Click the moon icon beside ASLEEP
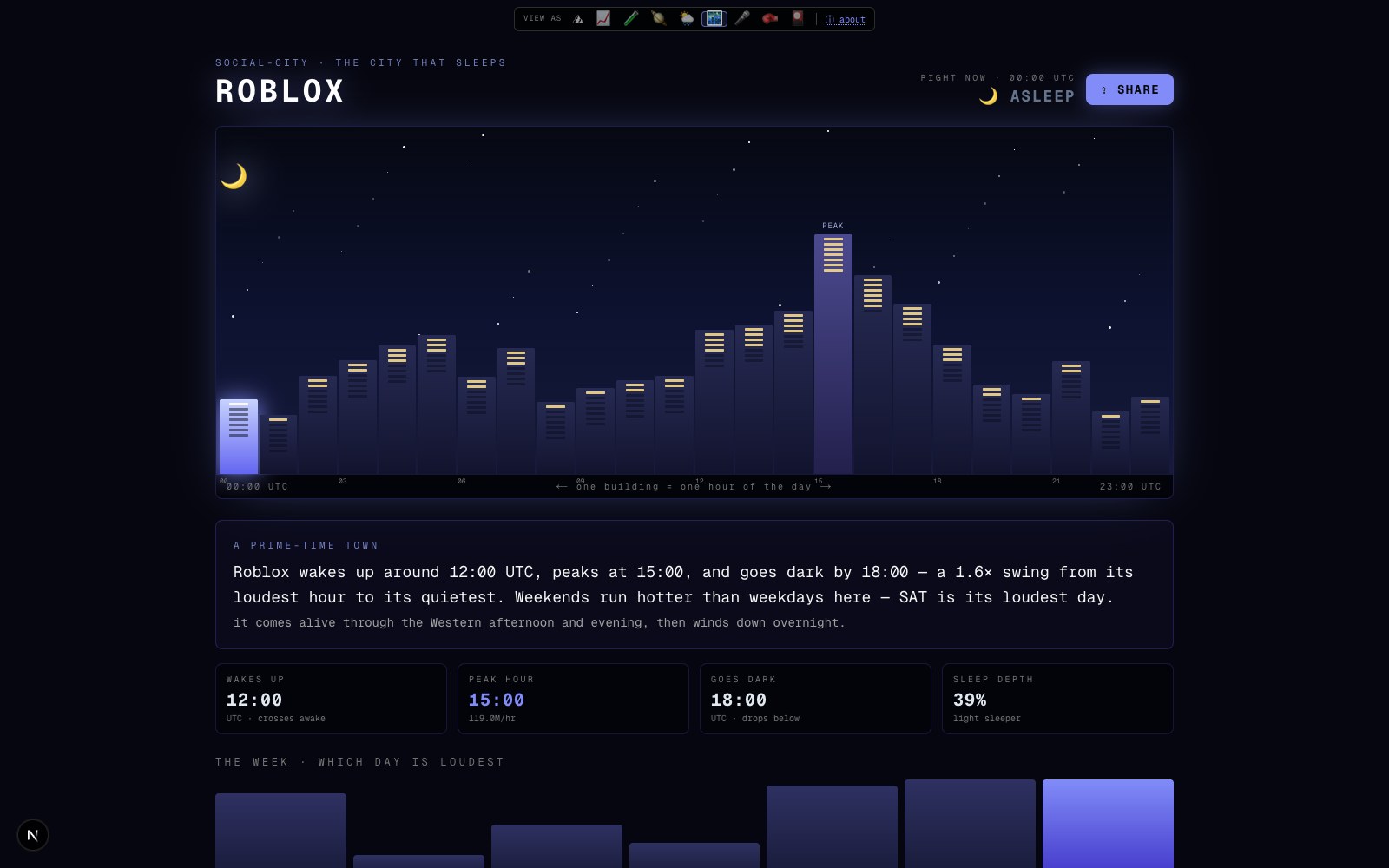 [x=988, y=96]
